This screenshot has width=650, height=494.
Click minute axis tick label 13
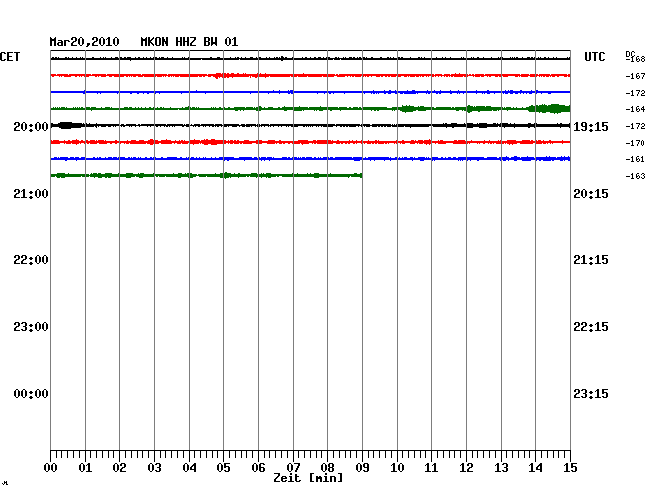coord(501,468)
